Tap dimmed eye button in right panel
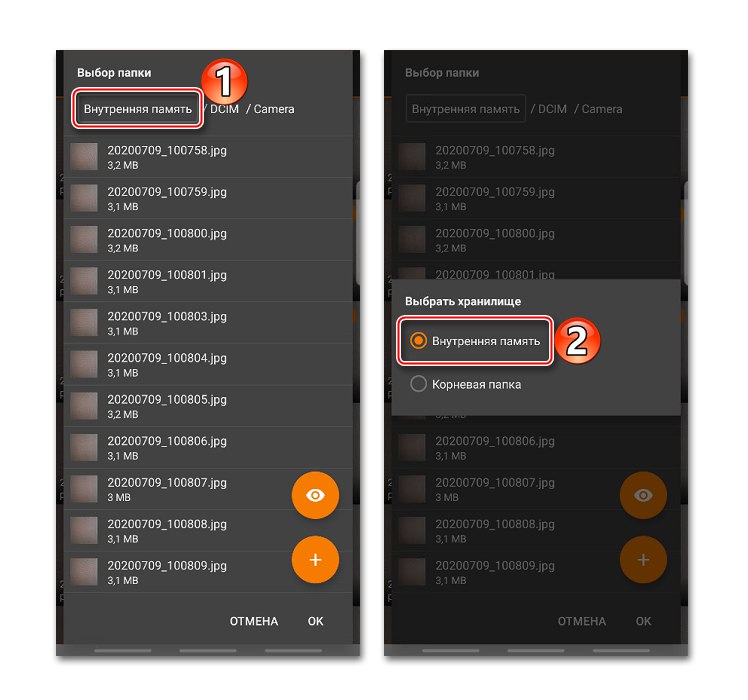 (643, 495)
